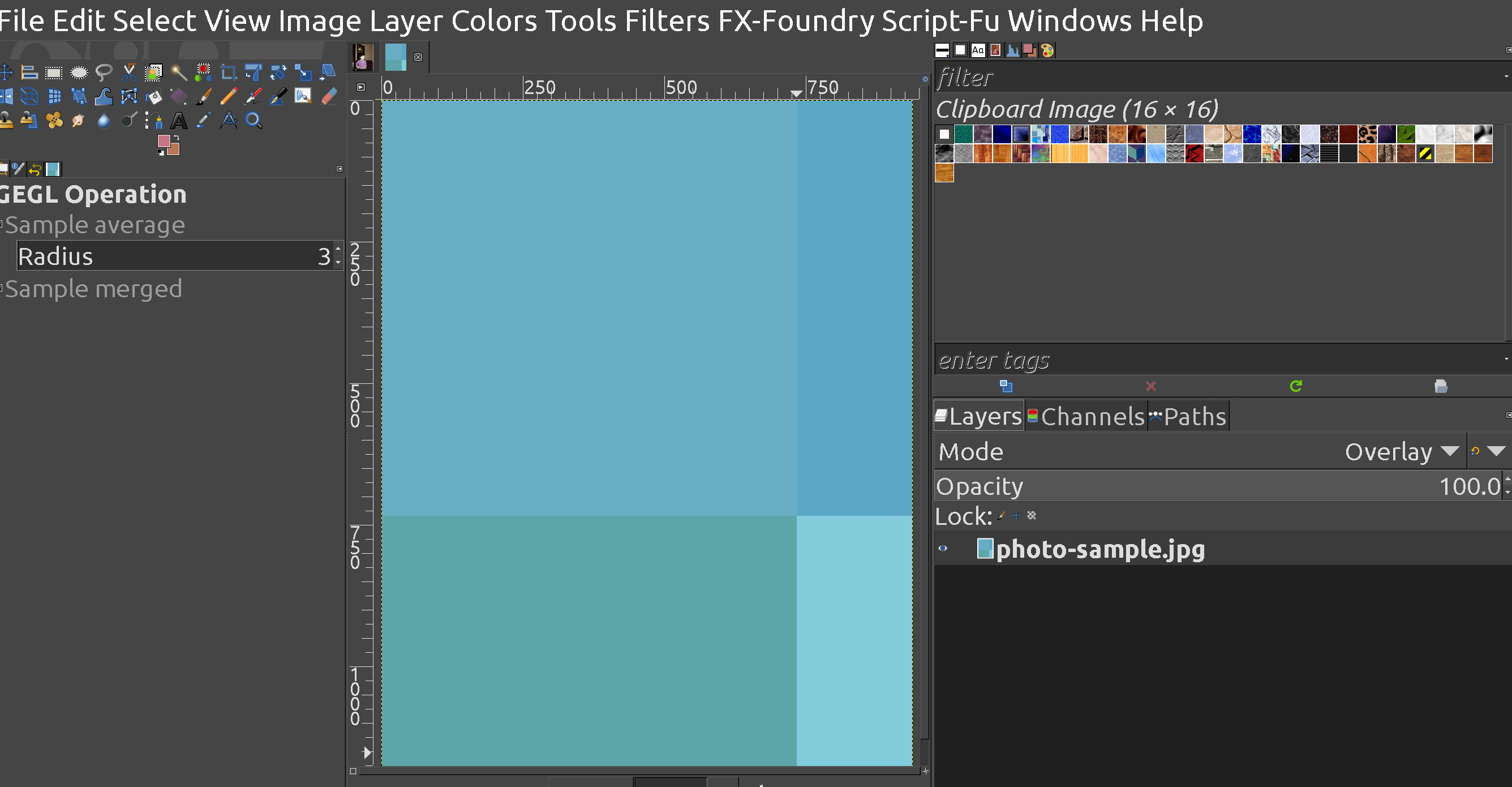Enable the Sample merged checkbox
Viewport: 1512px width, 787px height.
click(x=2, y=288)
